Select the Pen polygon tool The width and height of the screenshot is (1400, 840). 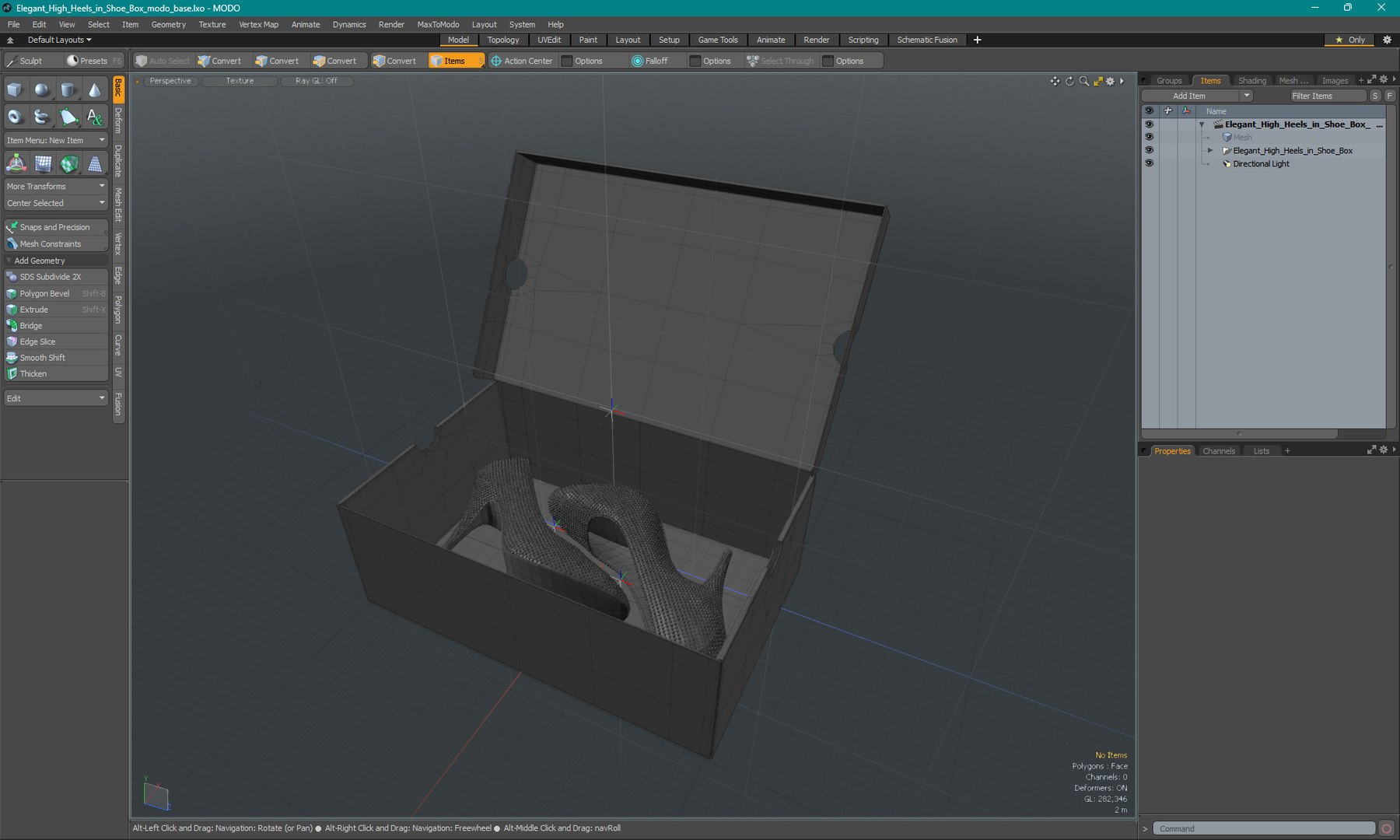[x=68, y=117]
